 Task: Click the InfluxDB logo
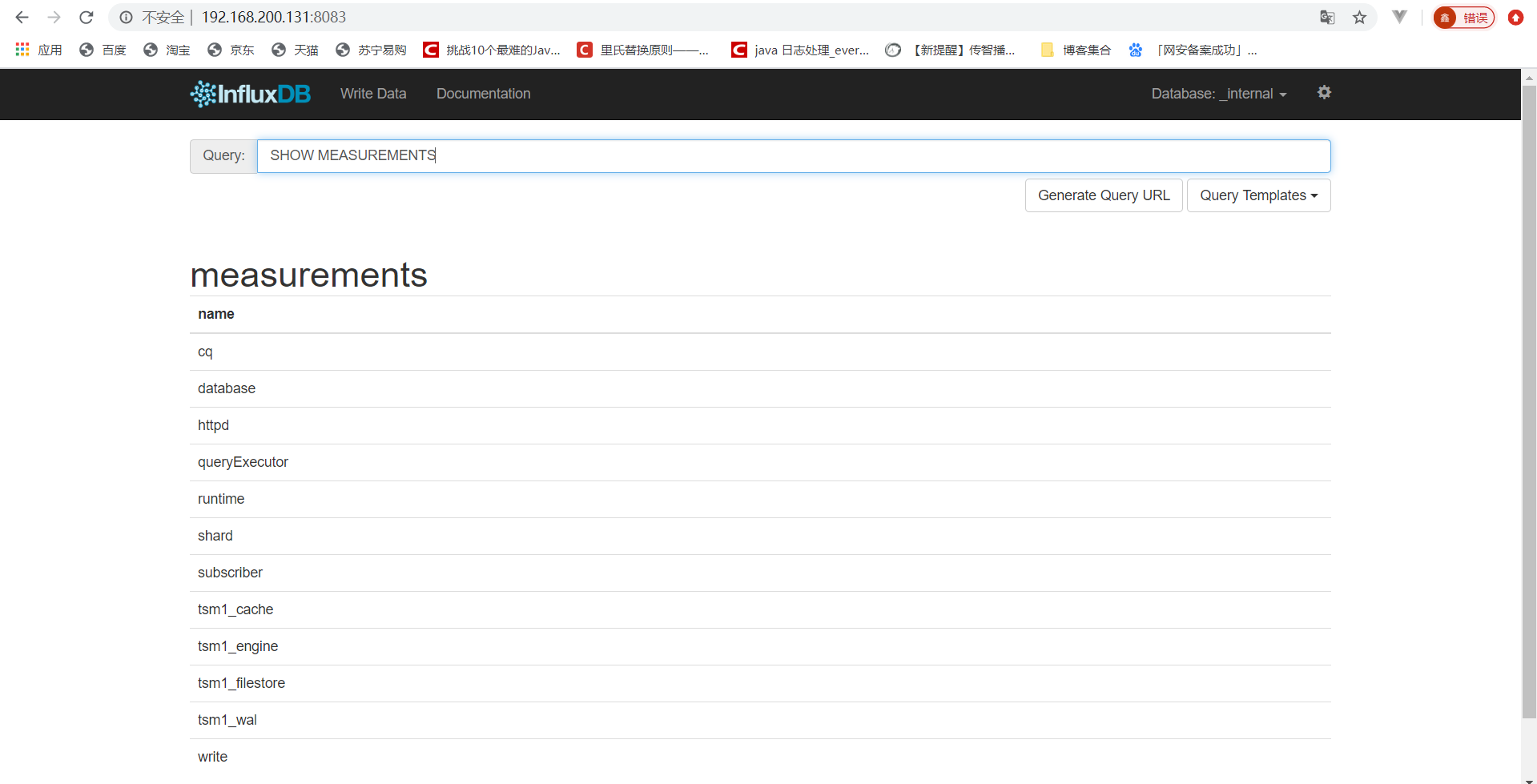coord(250,94)
